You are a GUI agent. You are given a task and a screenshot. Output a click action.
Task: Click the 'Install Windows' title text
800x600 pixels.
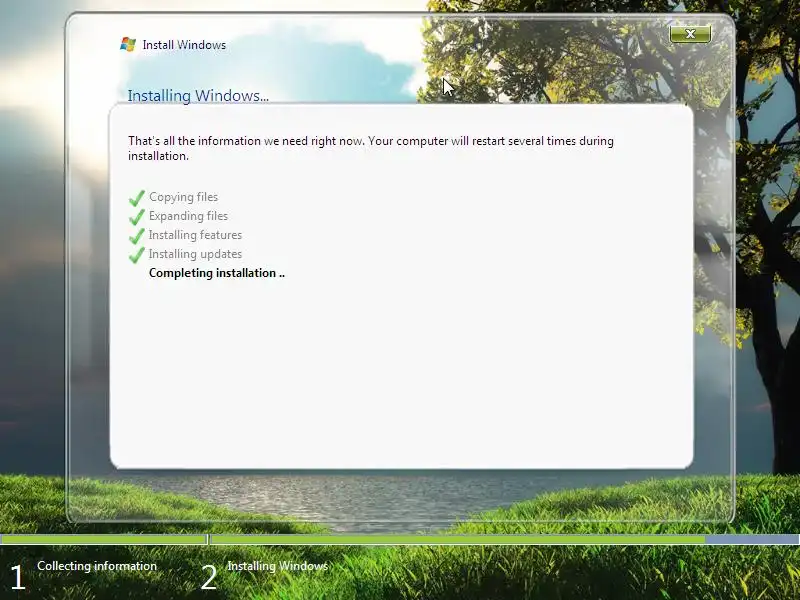(184, 45)
